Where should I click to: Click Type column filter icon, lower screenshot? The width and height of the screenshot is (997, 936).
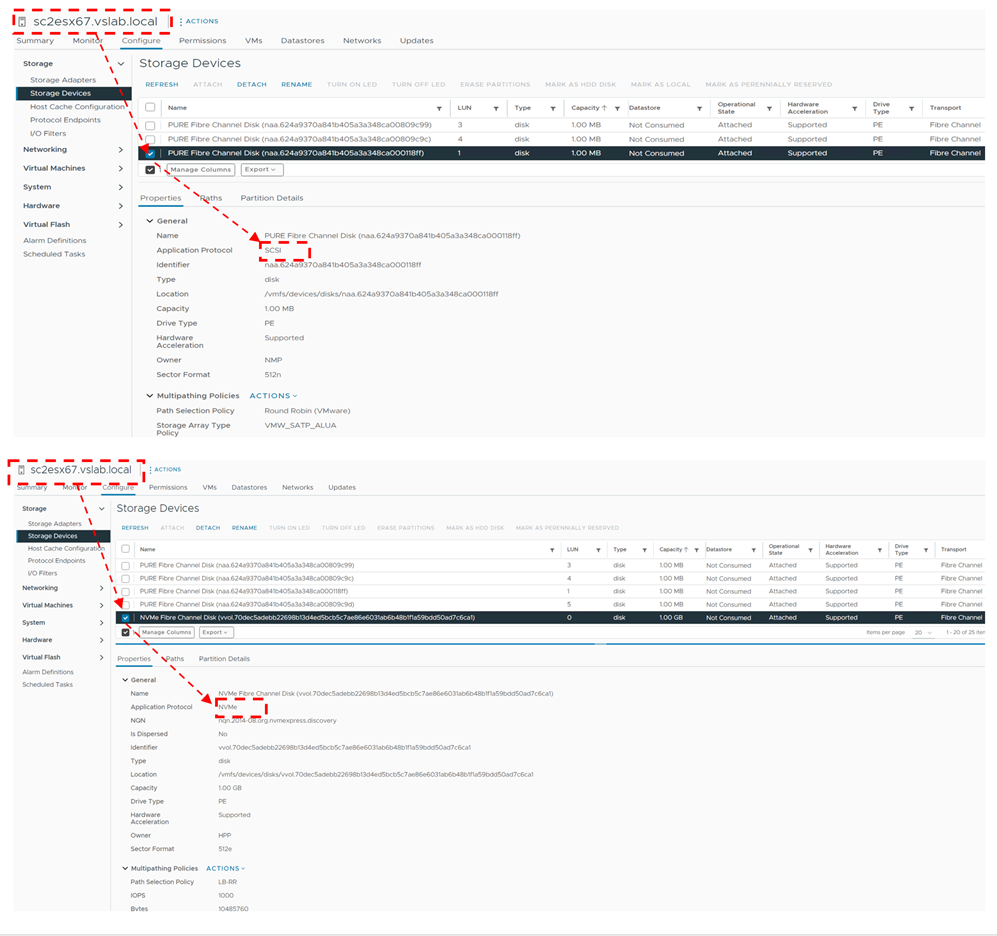tap(645, 550)
